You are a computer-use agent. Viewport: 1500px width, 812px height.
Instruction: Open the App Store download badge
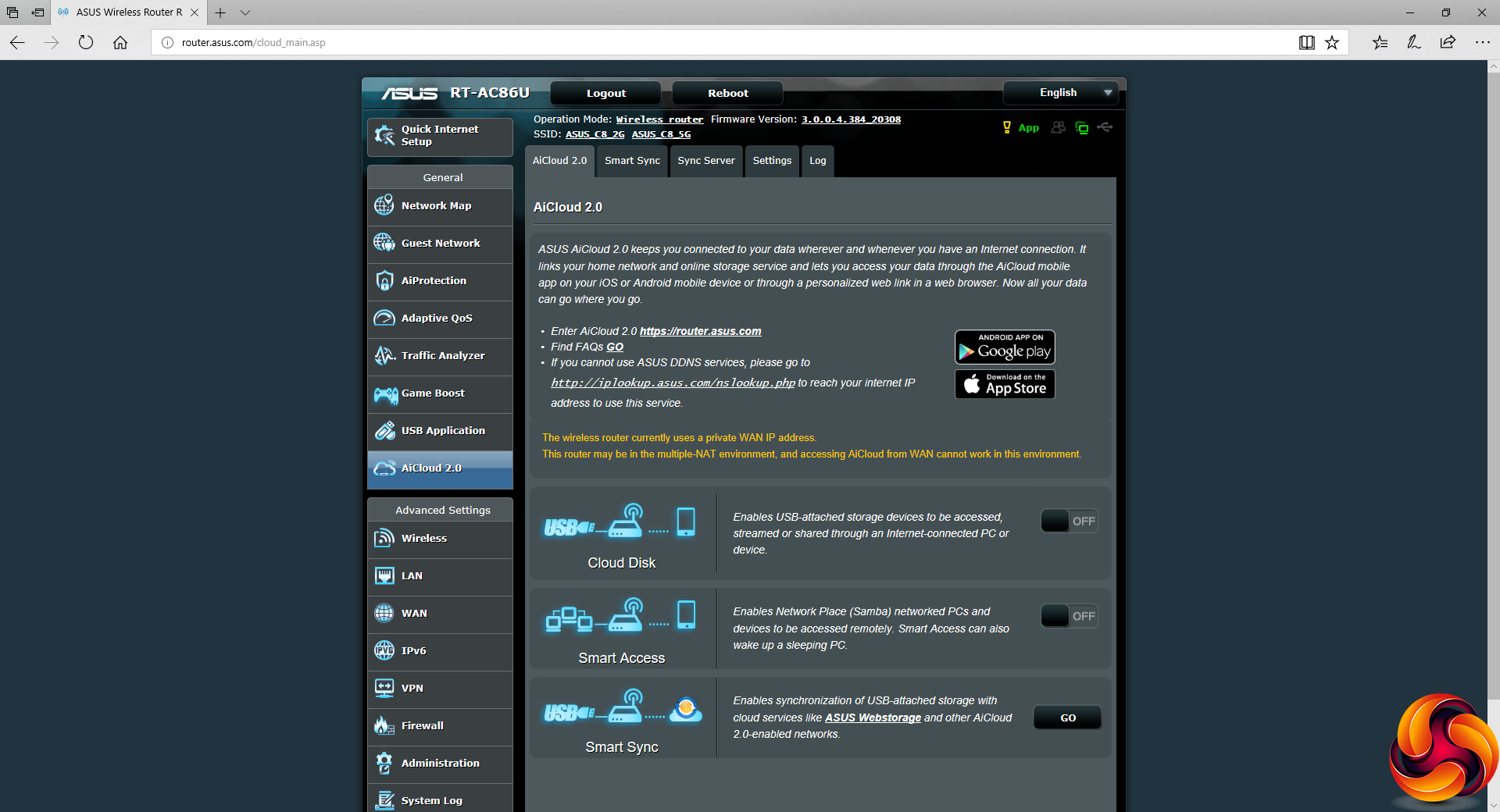(x=1005, y=384)
